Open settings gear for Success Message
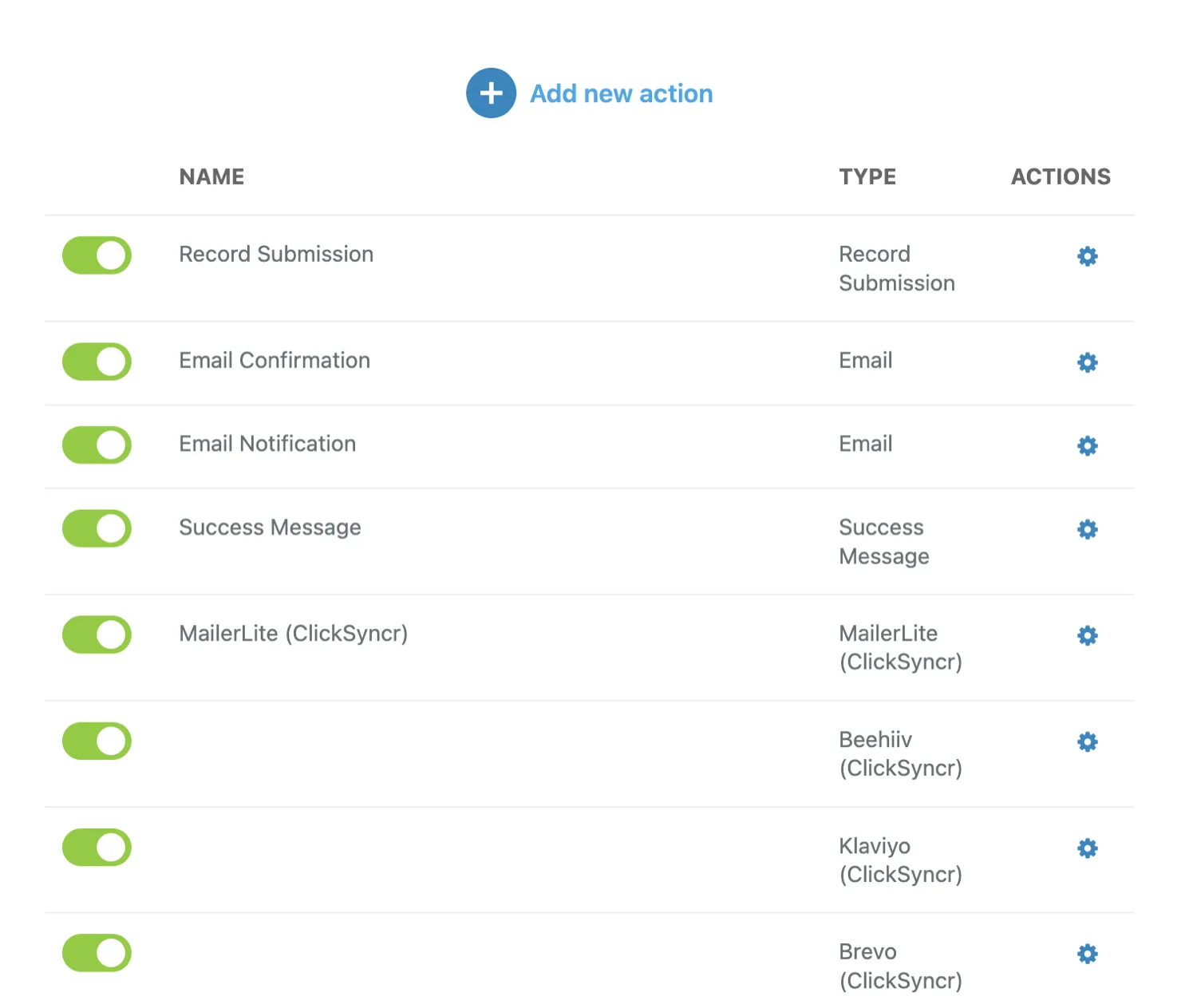Screen dimensions: 1197x1008 click(1087, 529)
